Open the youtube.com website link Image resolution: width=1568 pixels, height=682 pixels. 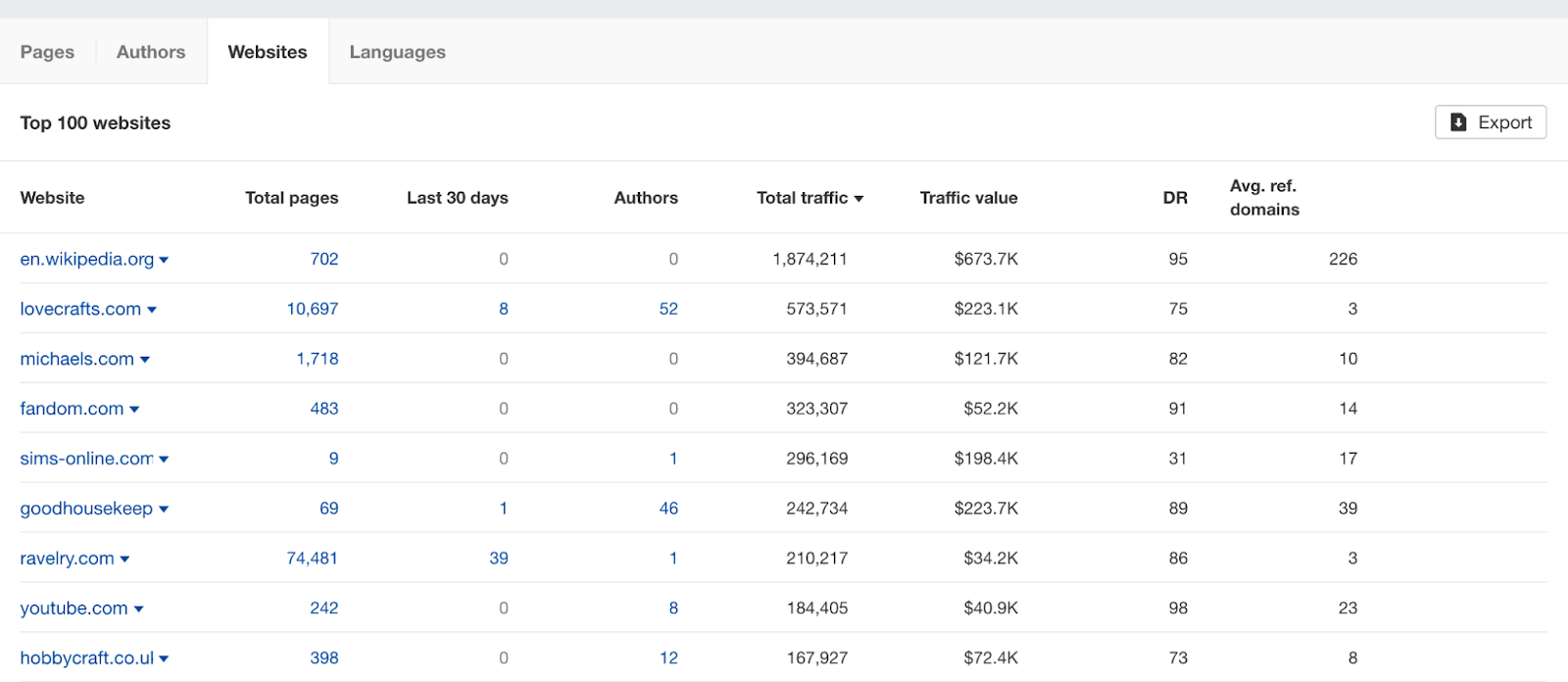coord(73,609)
